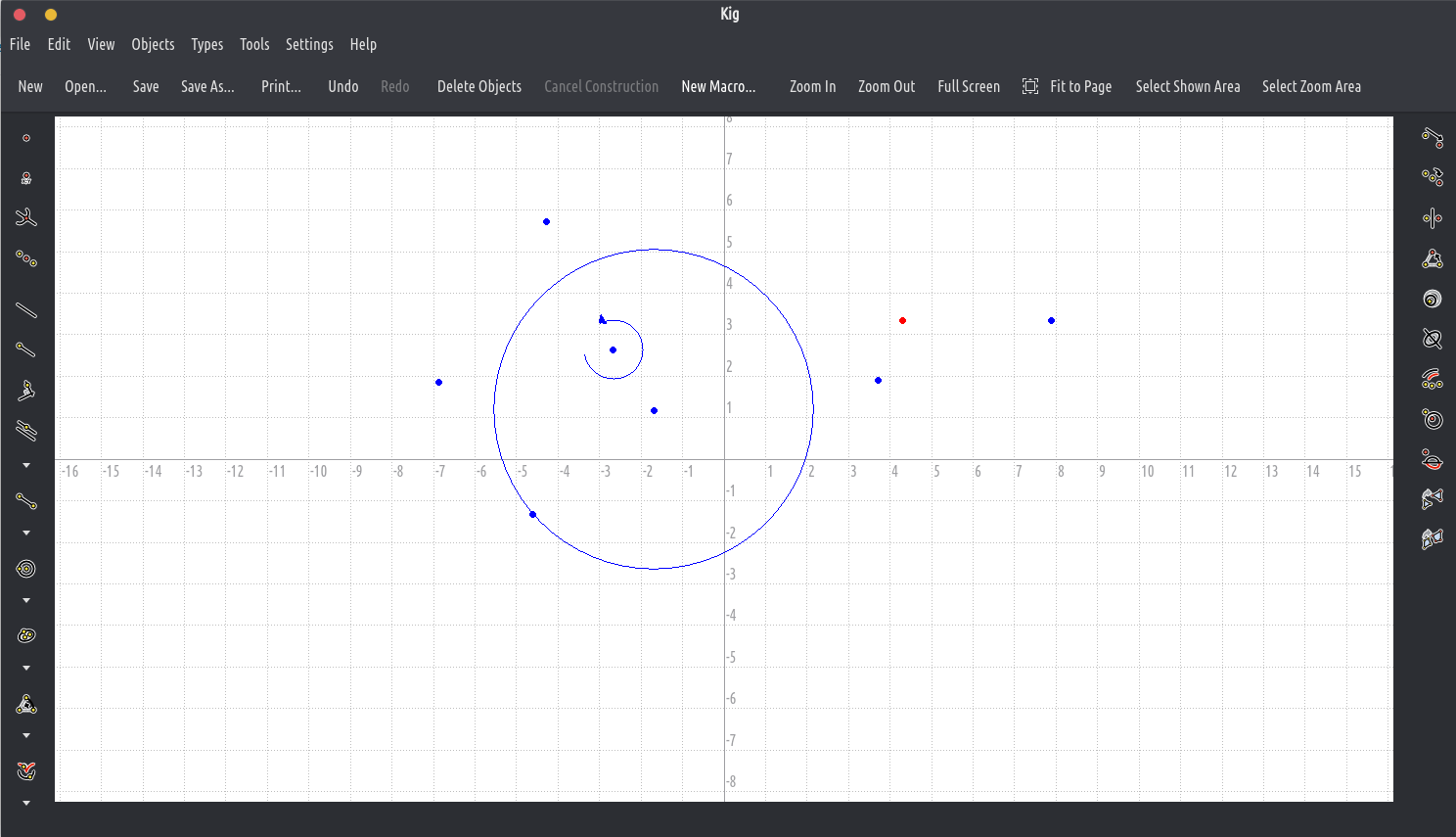The height and width of the screenshot is (837, 1456).
Task: Choose the point reflection tool with dots and arrow
Action: click(x=1433, y=177)
